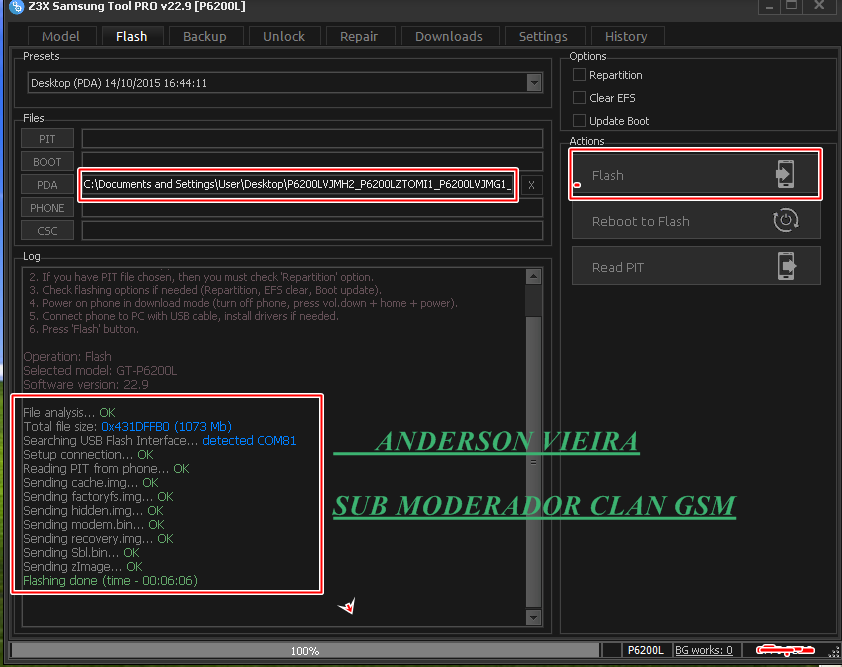Click the Z3X application icon in title bar
The width and height of the screenshot is (842, 667).
click(17, 7)
